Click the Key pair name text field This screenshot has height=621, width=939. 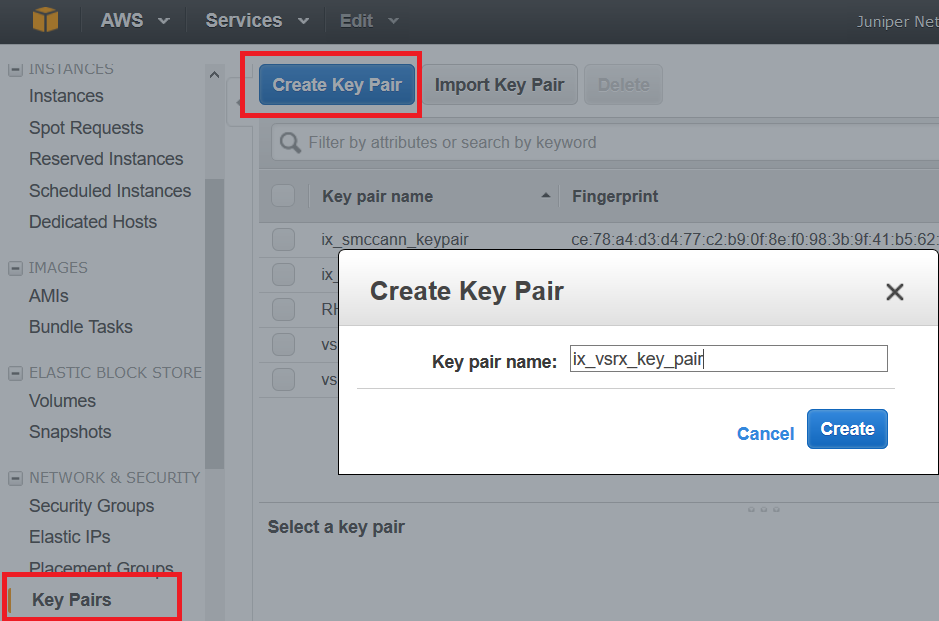point(728,359)
